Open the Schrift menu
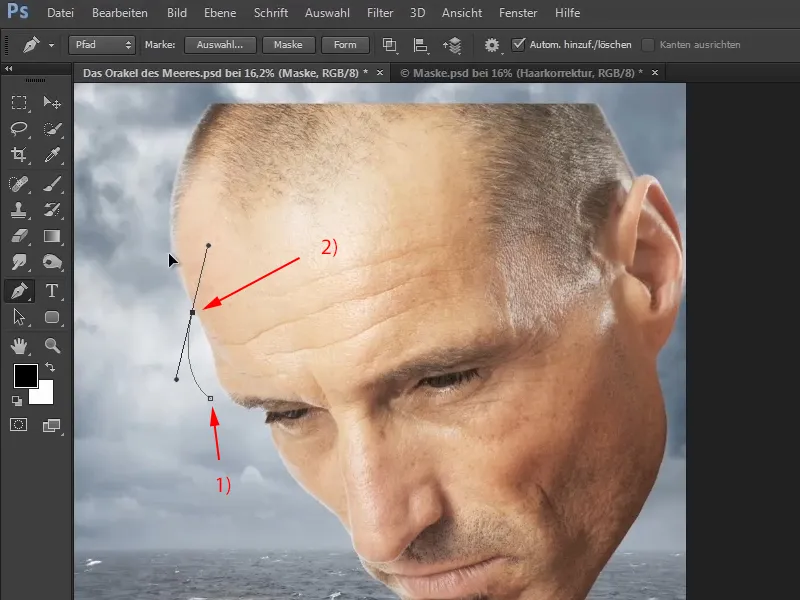 (x=271, y=13)
